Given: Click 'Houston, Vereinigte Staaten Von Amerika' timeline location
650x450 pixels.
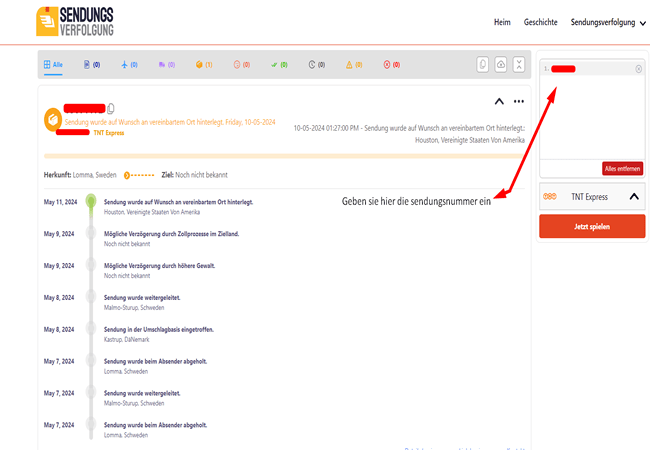Looking at the screenshot, I should pos(152,212).
